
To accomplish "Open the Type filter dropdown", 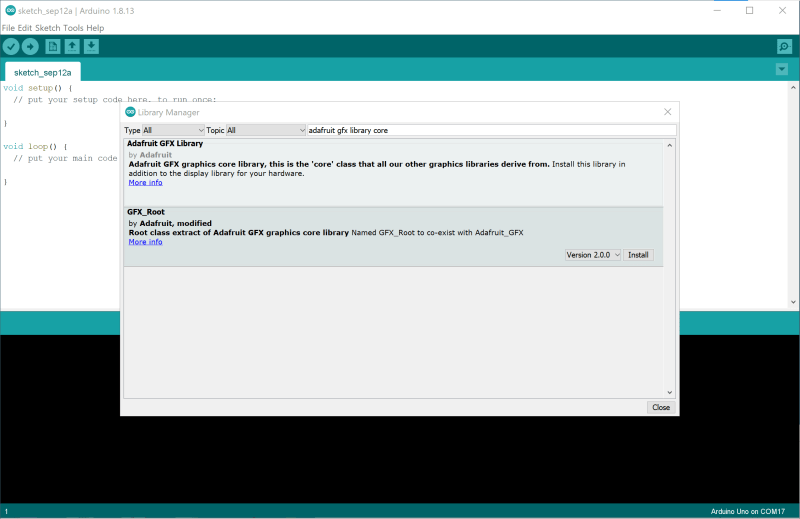I will point(173,130).
